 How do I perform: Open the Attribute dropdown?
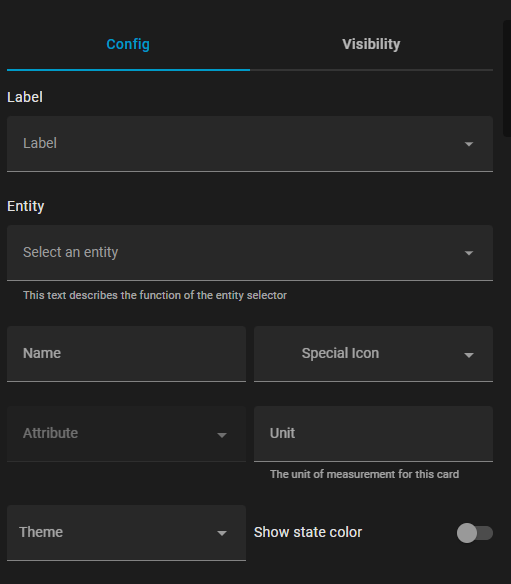pos(126,434)
